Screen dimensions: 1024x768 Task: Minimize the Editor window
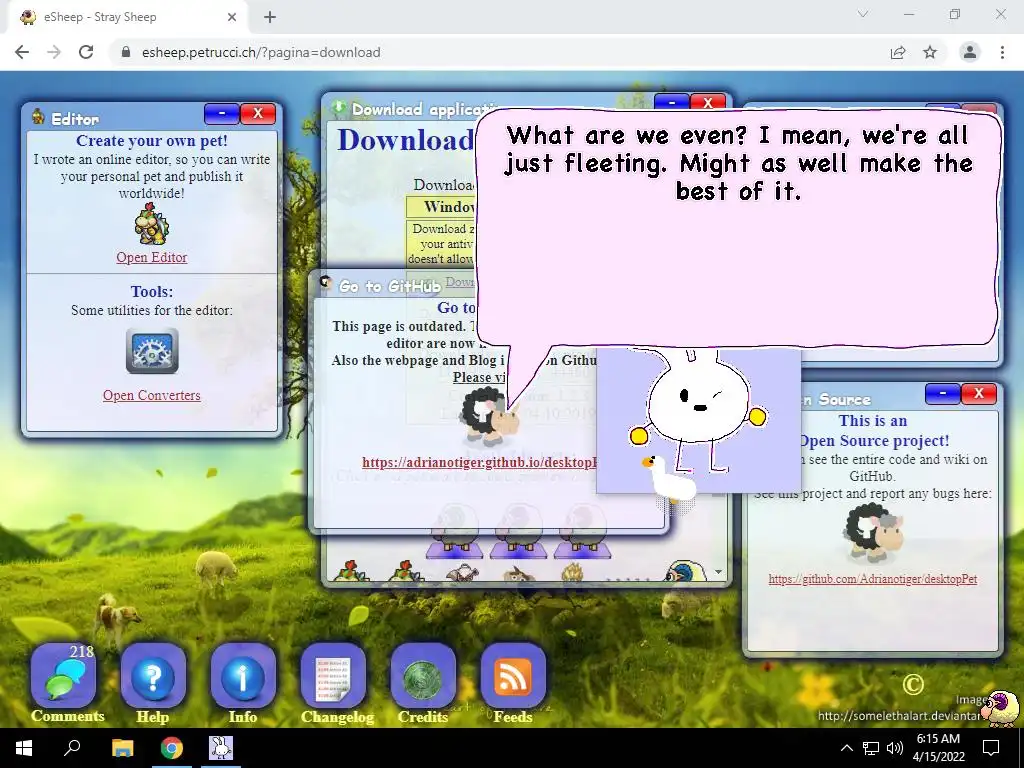pyautogui.click(x=221, y=114)
